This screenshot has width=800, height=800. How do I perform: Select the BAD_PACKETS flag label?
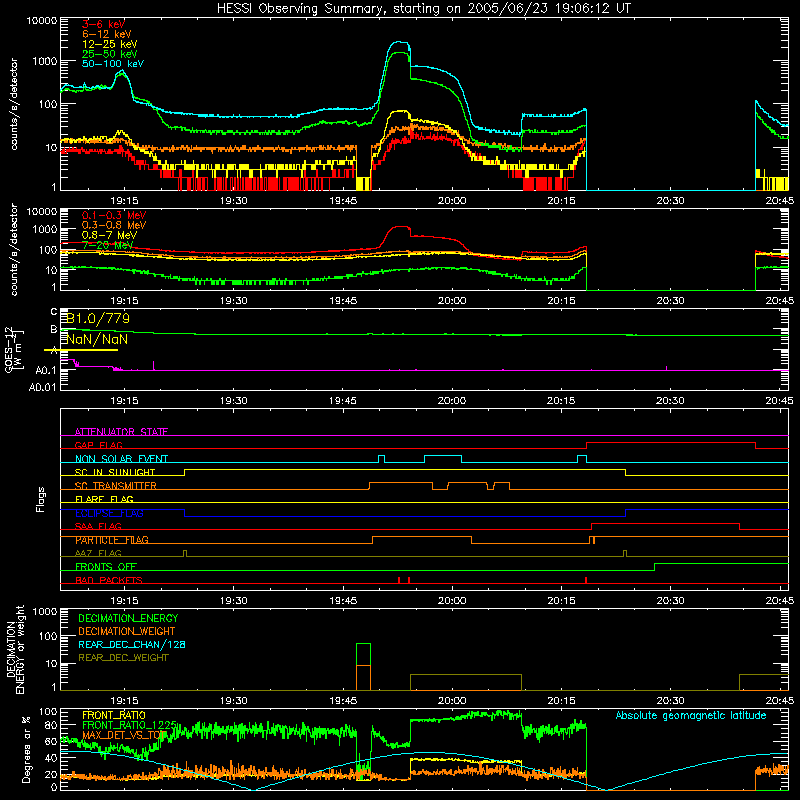[x=109, y=581]
